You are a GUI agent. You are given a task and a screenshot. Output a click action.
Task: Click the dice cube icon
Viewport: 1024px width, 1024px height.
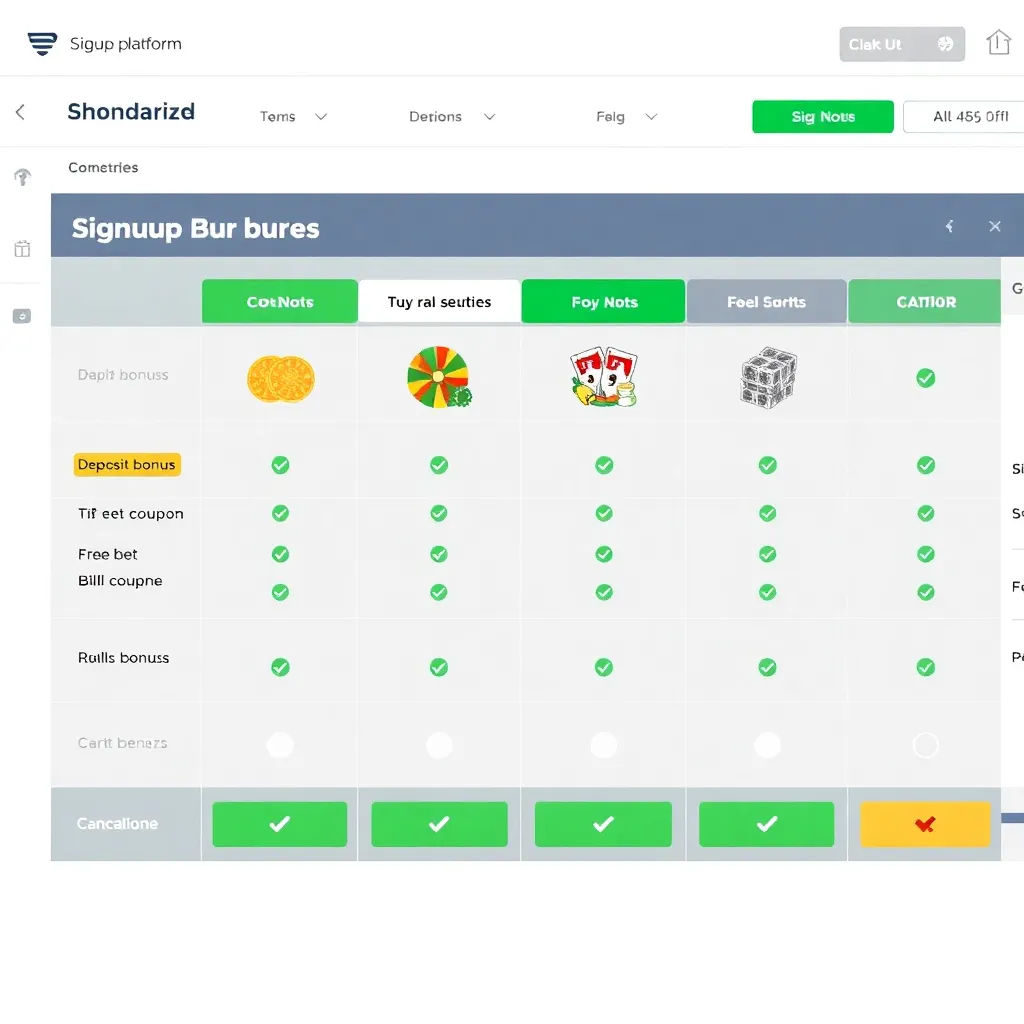(767, 378)
